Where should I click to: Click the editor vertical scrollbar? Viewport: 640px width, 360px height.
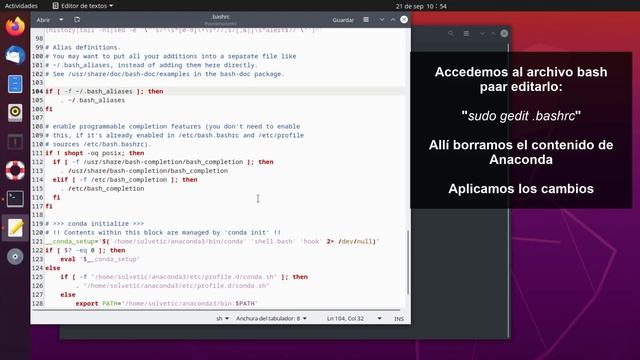(x=408, y=262)
